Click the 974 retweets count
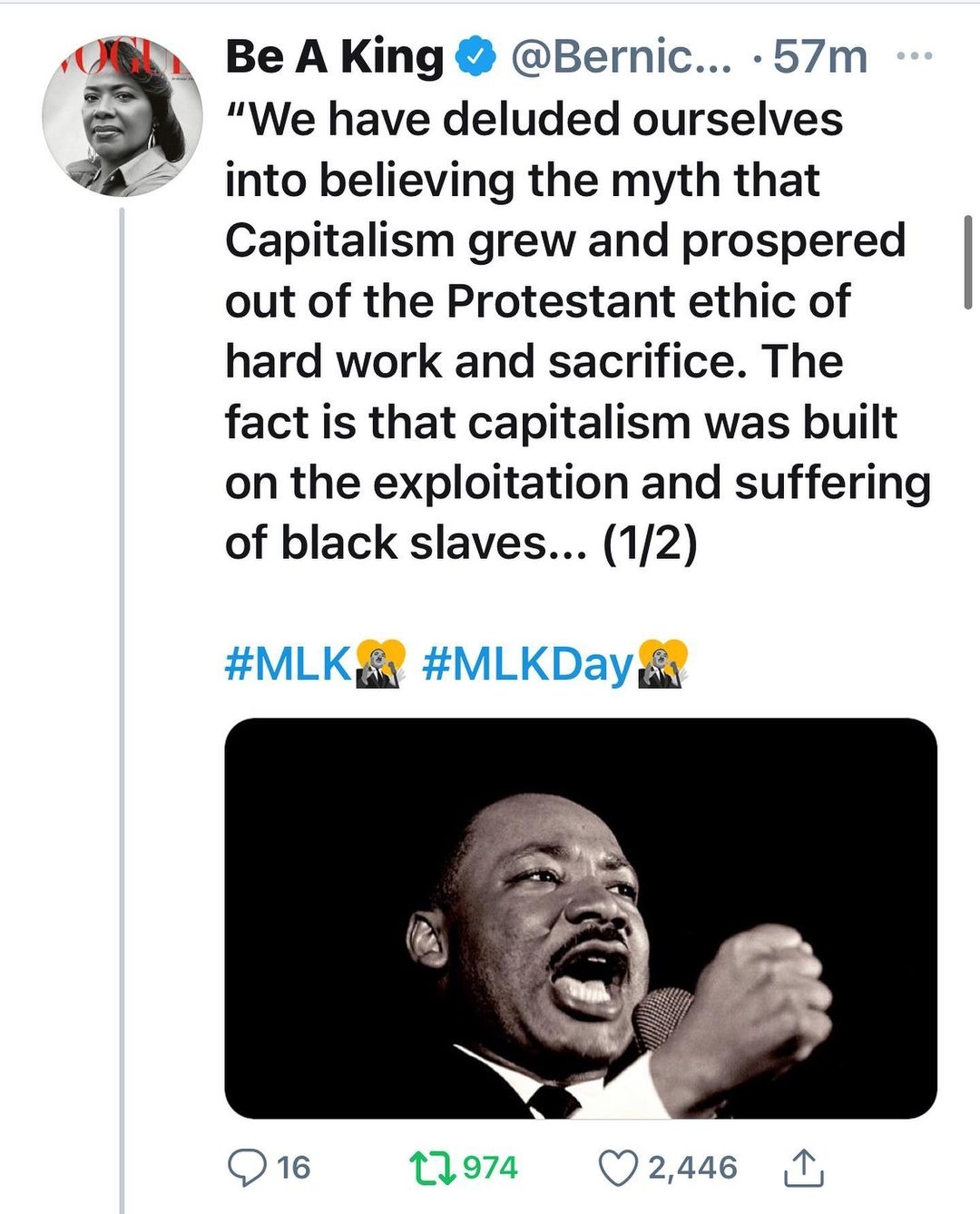The image size is (980, 1214). (490, 1168)
